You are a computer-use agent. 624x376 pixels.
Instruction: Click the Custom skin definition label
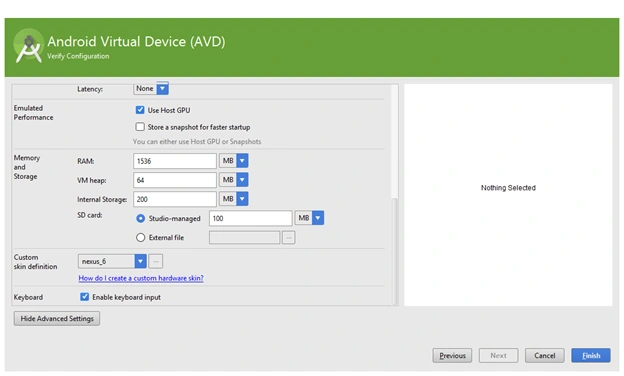(35, 262)
